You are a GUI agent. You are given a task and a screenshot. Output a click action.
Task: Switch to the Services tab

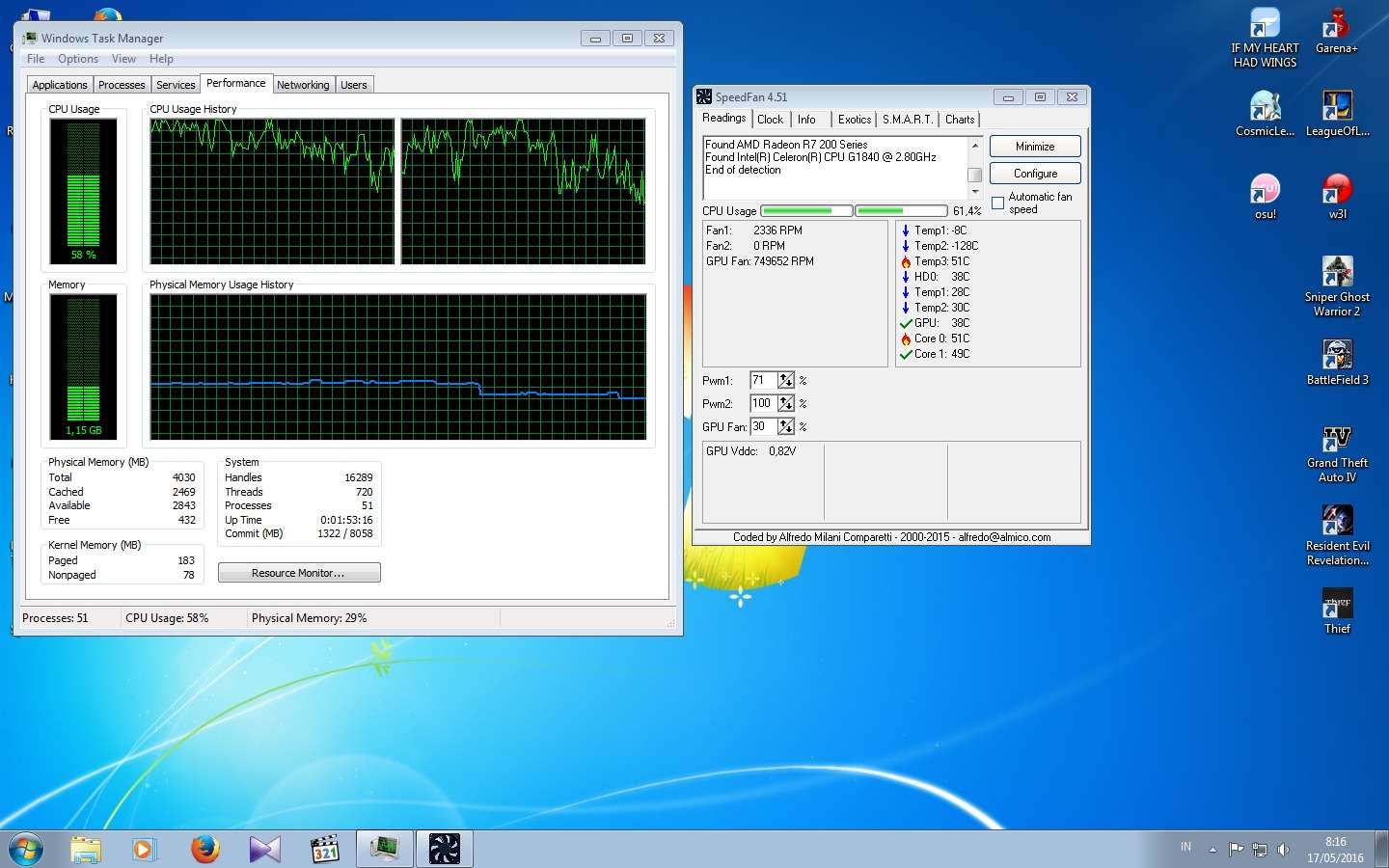(x=176, y=85)
